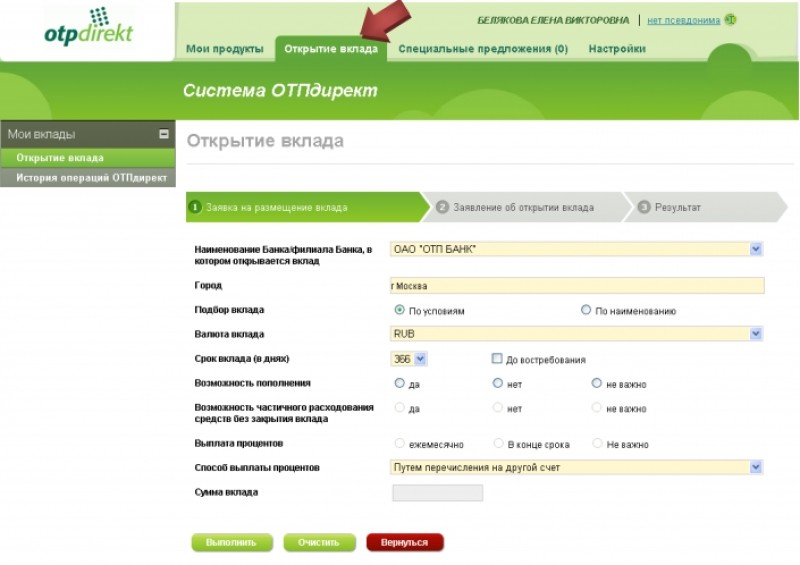Image resolution: width=800 pixels, height=565 pixels.
Task: Open the Срок вклада 366 days dropdown
Action: coord(420,359)
